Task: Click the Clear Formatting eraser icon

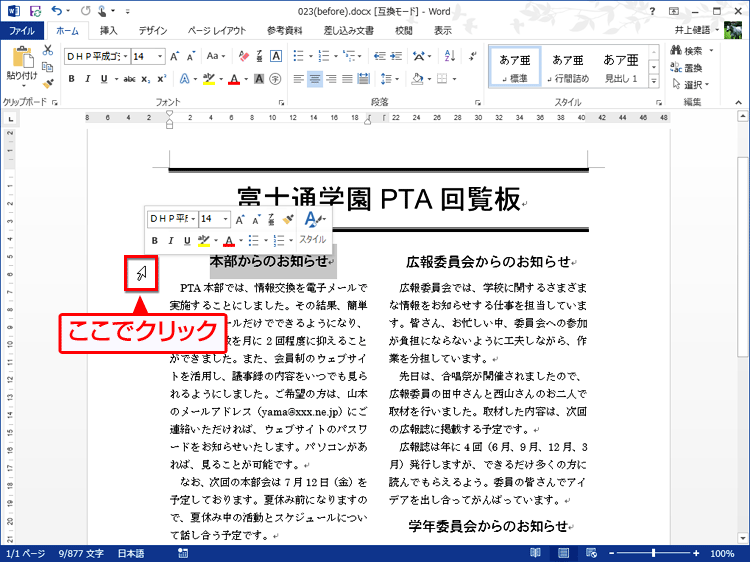Action: (x=243, y=56)
